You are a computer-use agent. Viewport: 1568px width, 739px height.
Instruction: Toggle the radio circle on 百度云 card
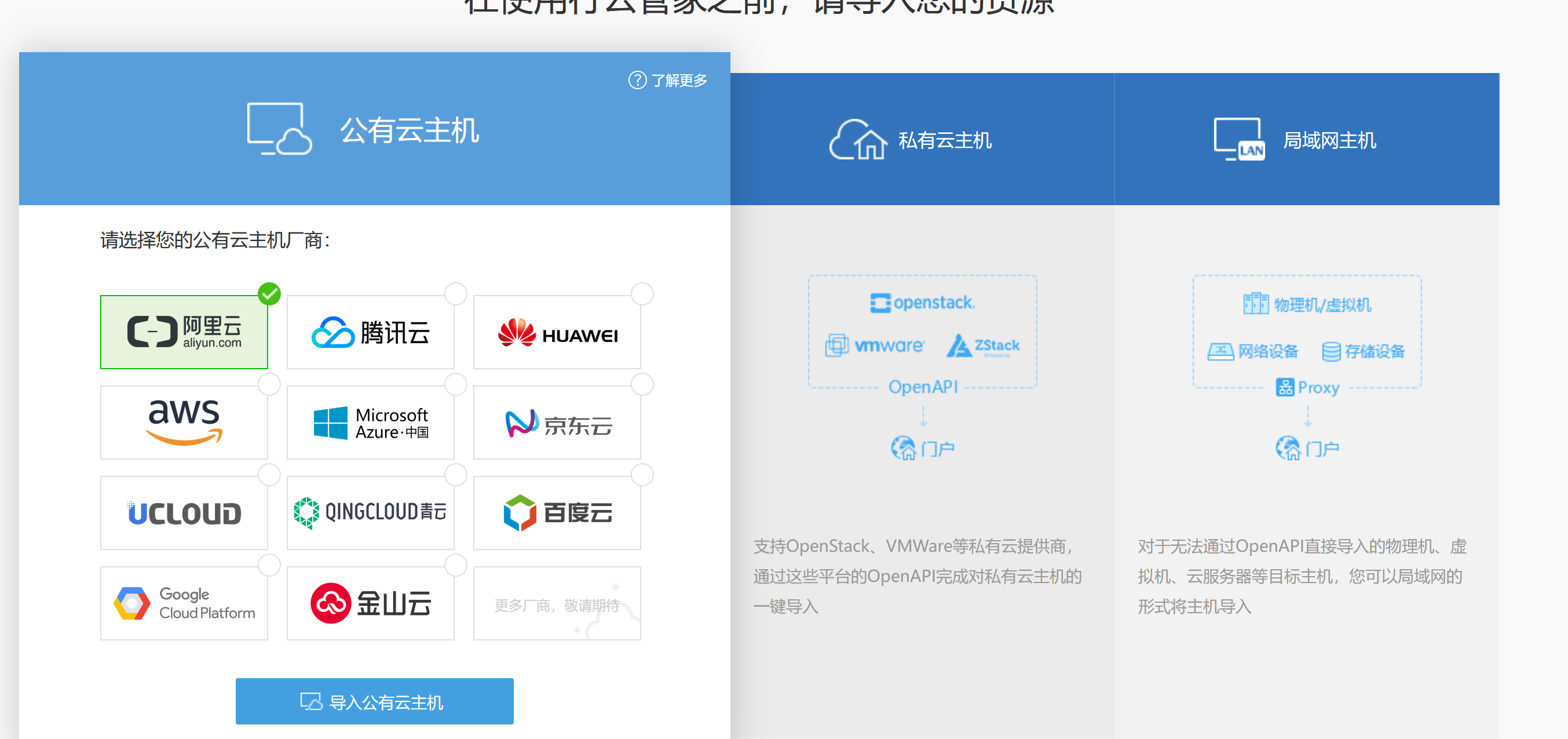(642, 475)
